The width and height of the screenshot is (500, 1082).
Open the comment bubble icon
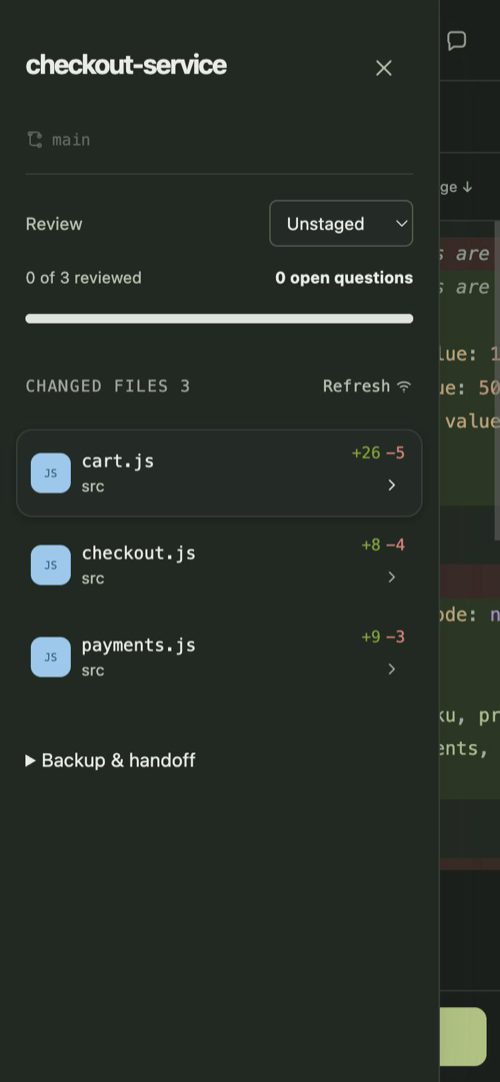click(457, 41)
